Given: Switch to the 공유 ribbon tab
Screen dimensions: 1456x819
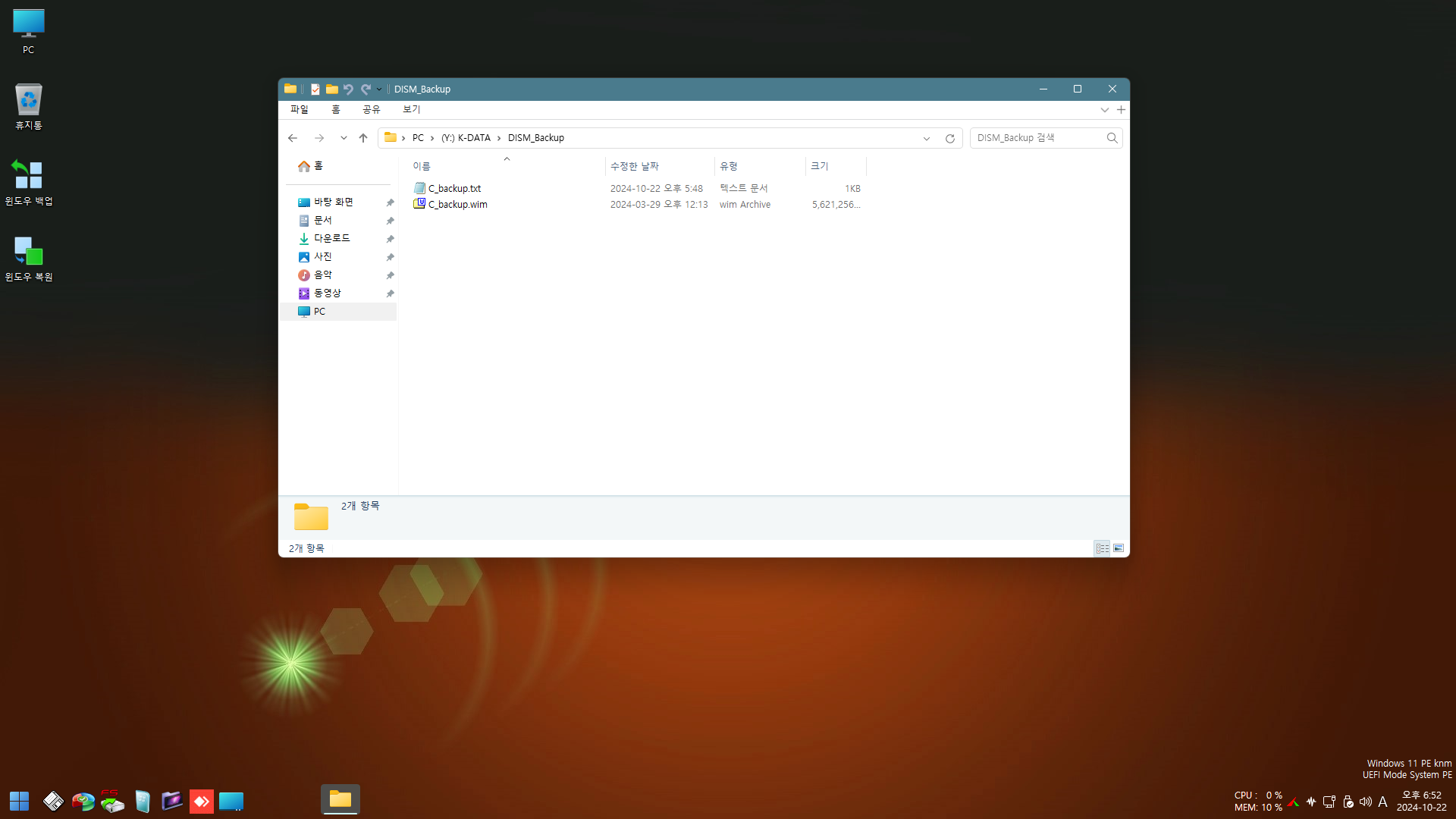Looking at the screenshot, I should pos(372,109).
